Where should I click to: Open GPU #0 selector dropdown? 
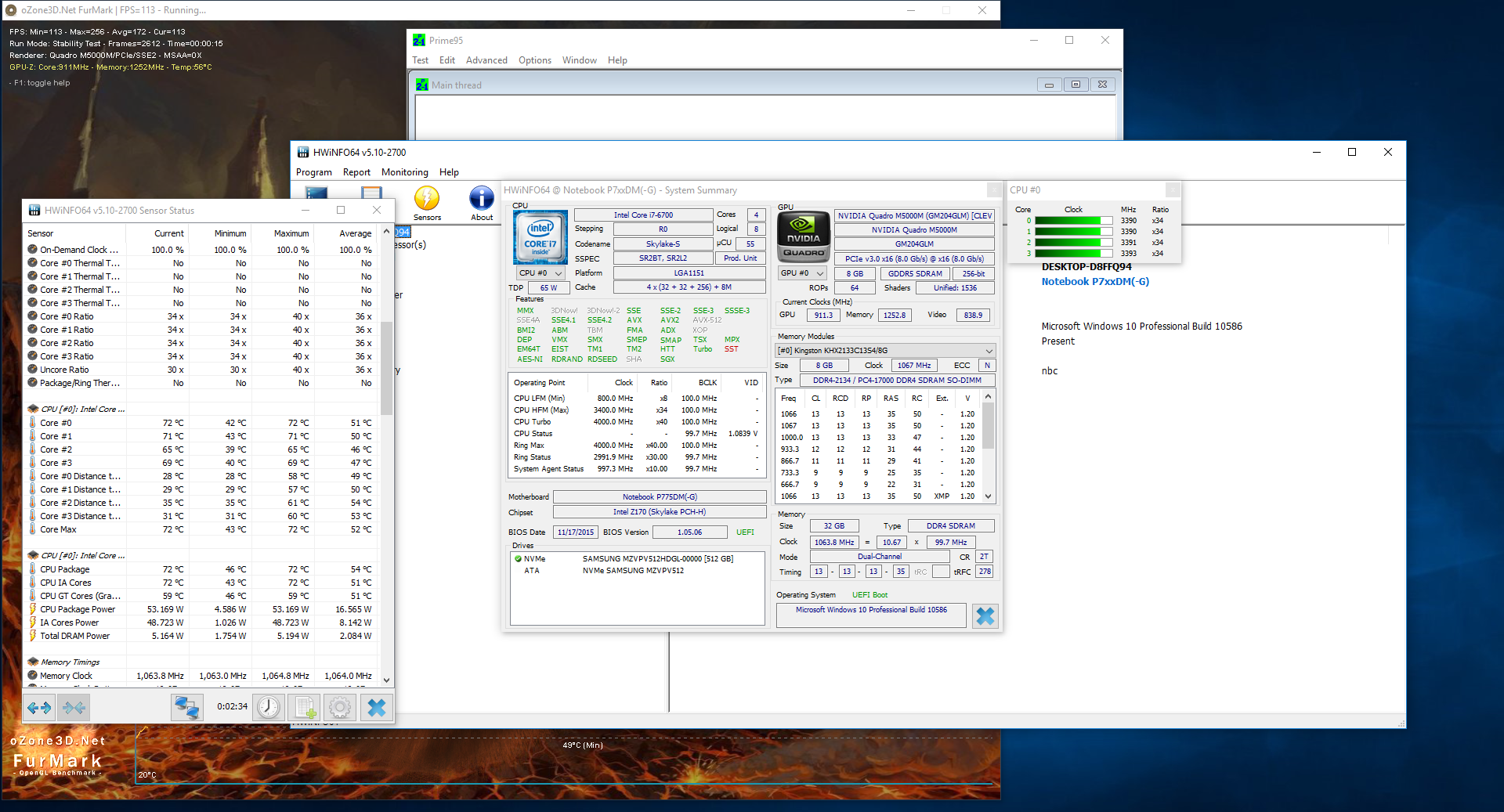[802, 273]
